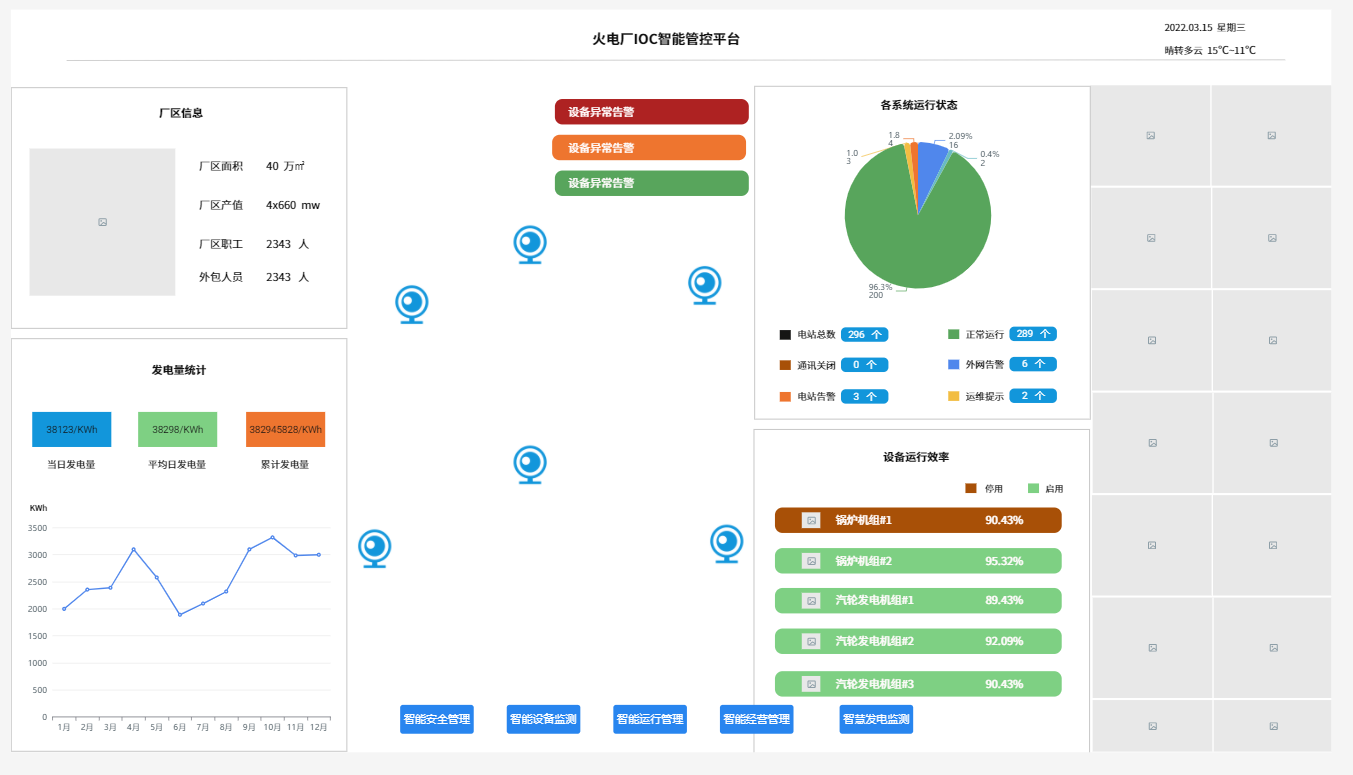Click the 3500 label on chart y-axis

pyautogui.click(x=37, y=528)
